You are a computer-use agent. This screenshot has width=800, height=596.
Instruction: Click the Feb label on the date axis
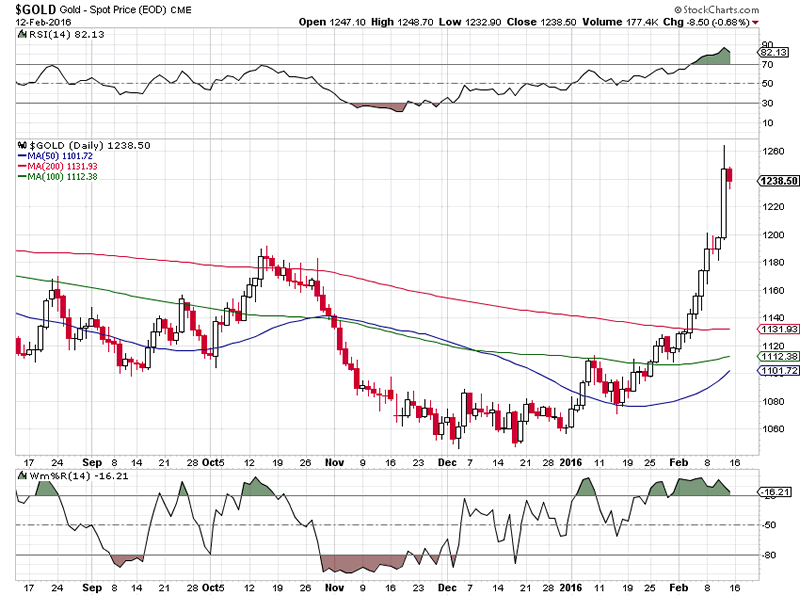tap(676, 463)
